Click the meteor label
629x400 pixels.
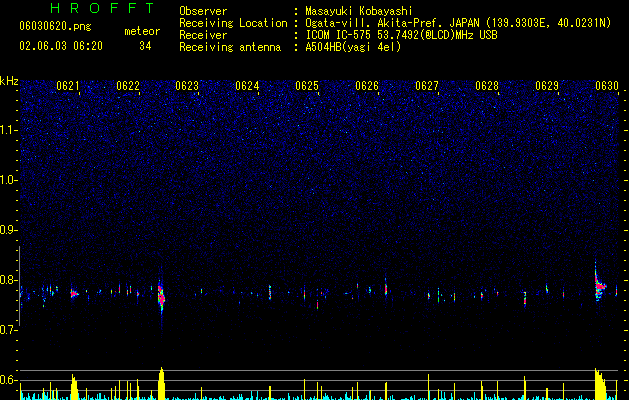[142, 31]
